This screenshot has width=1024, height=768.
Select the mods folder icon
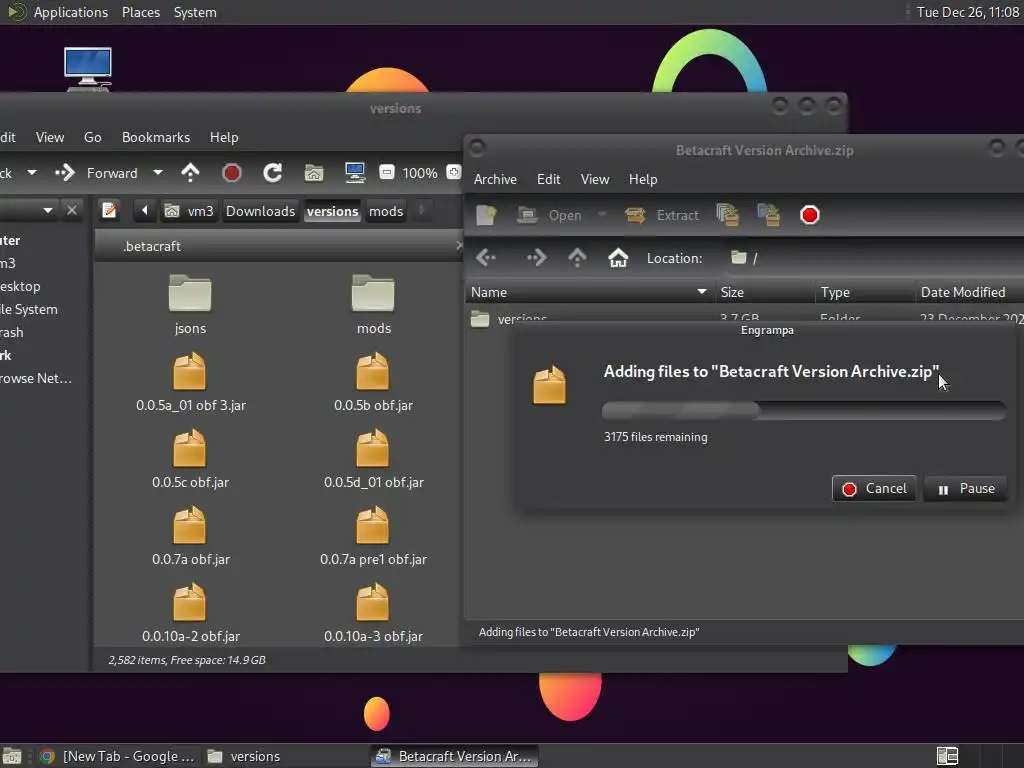374,305
